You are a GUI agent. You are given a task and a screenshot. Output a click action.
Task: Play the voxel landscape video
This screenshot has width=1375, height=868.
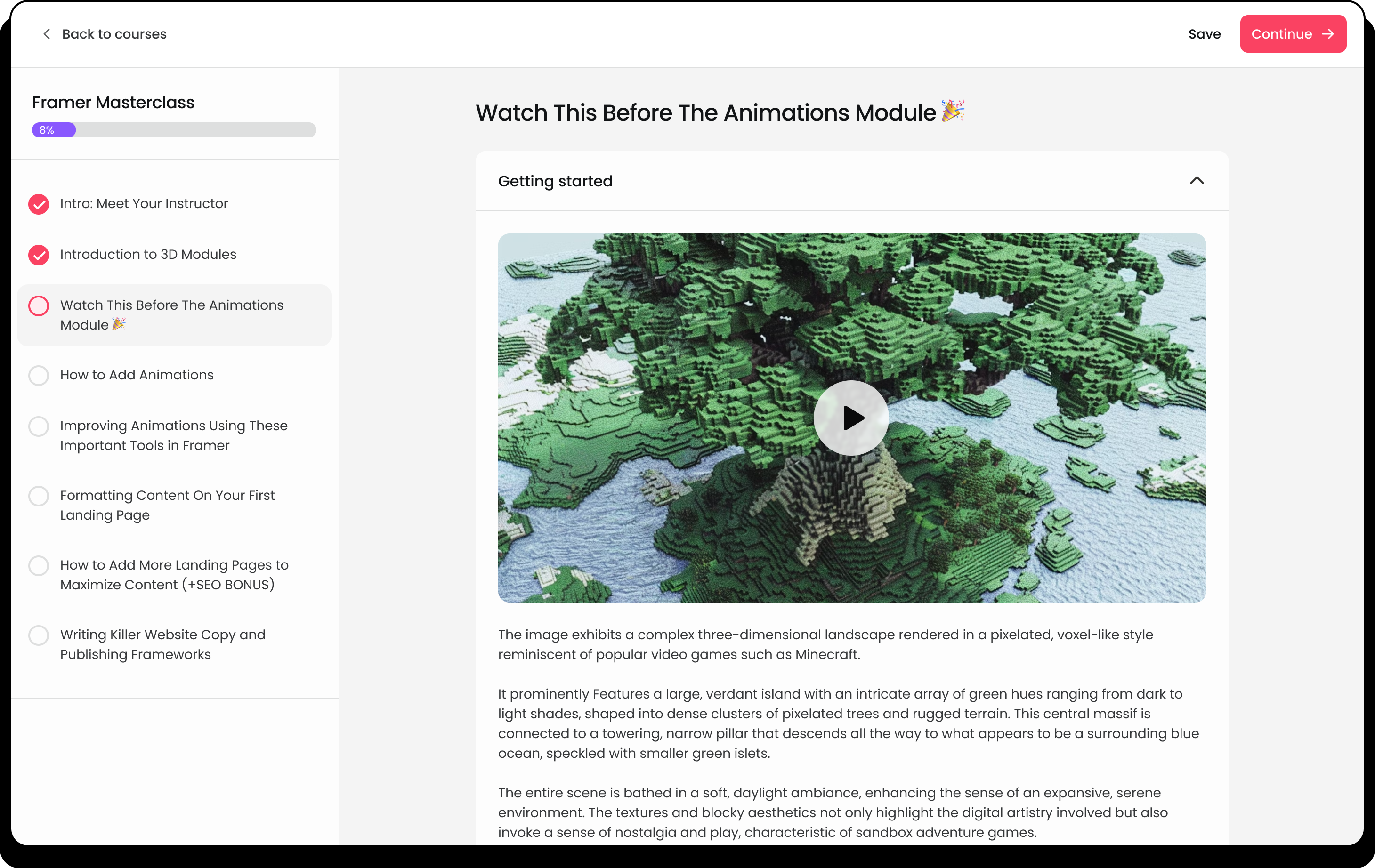[851, 418]
